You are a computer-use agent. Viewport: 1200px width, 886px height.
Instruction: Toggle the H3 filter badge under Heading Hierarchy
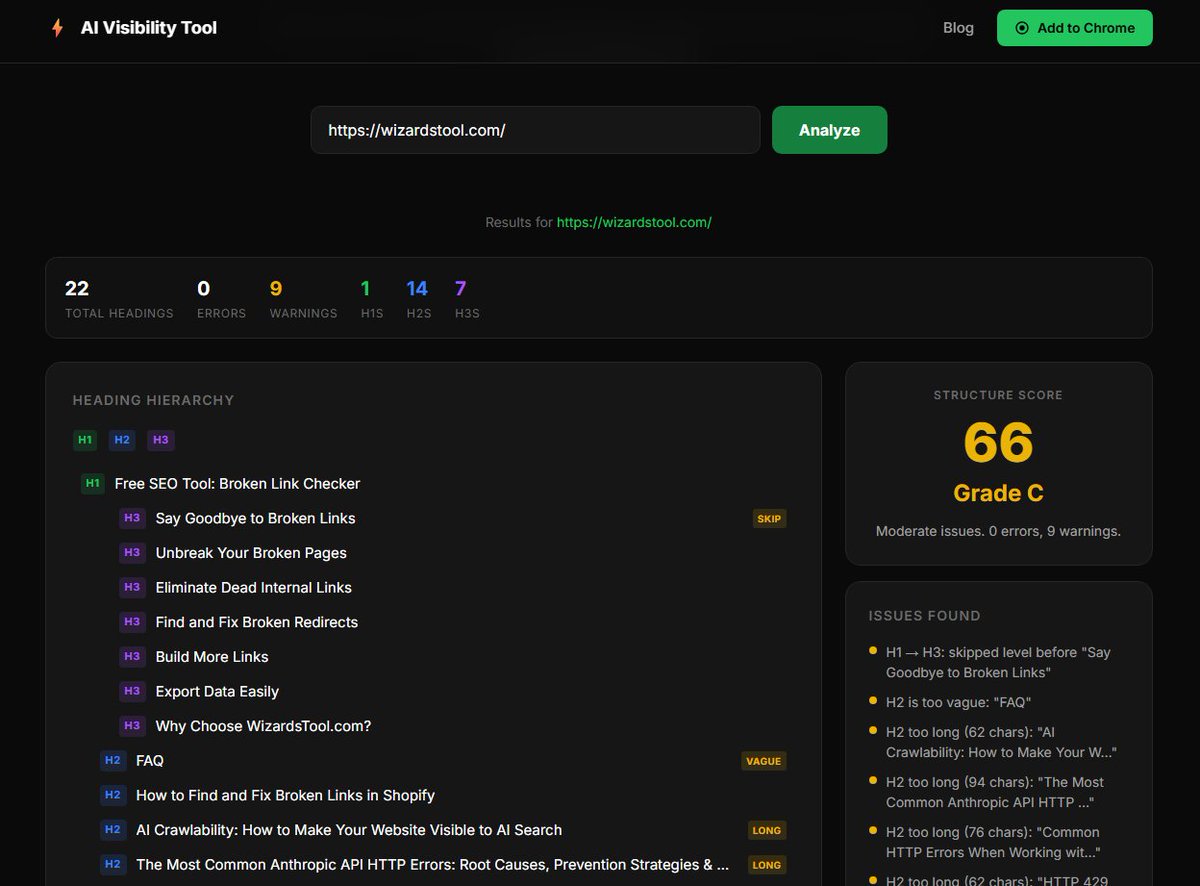[x=160, y=440]
